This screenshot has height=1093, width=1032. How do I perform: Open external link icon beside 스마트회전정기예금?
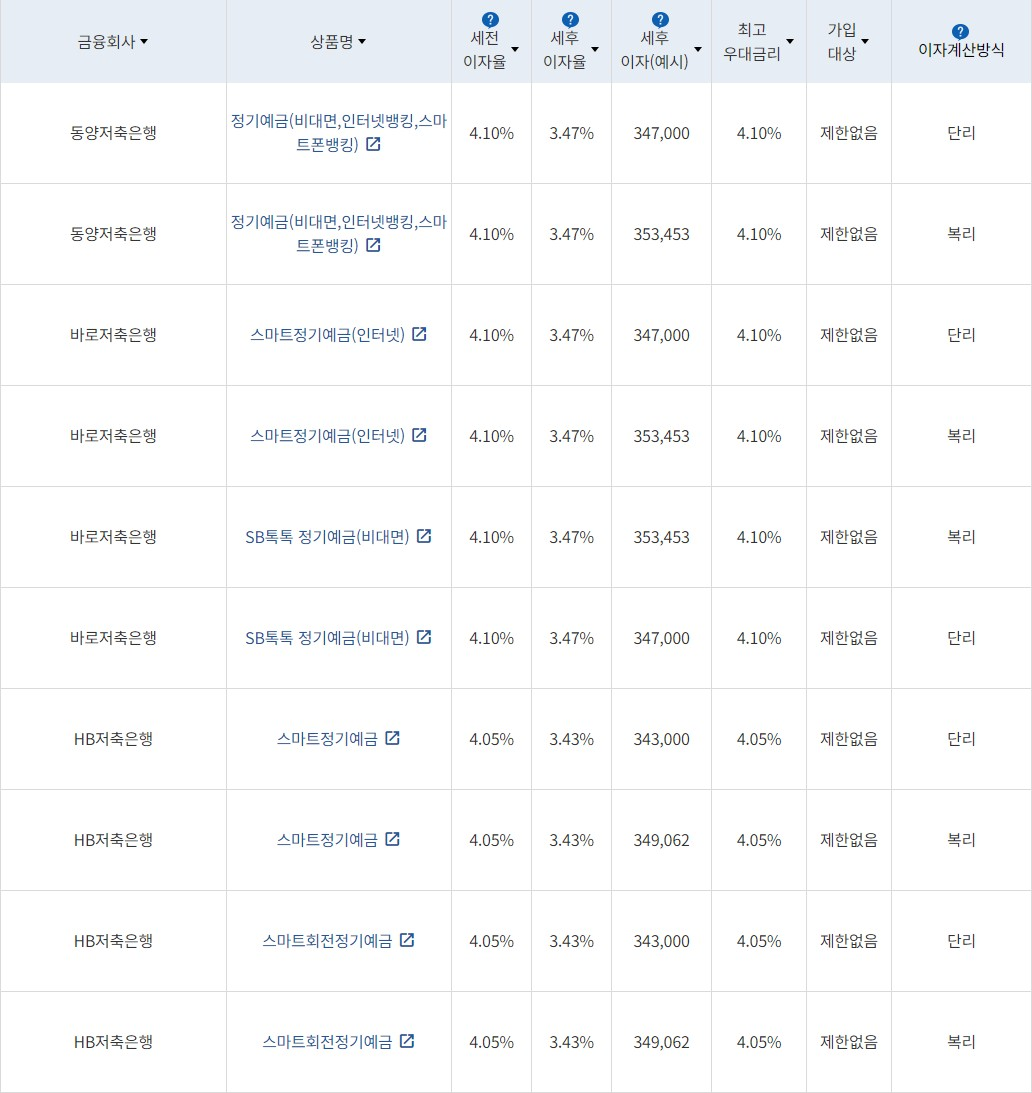[x=406, y=941]
